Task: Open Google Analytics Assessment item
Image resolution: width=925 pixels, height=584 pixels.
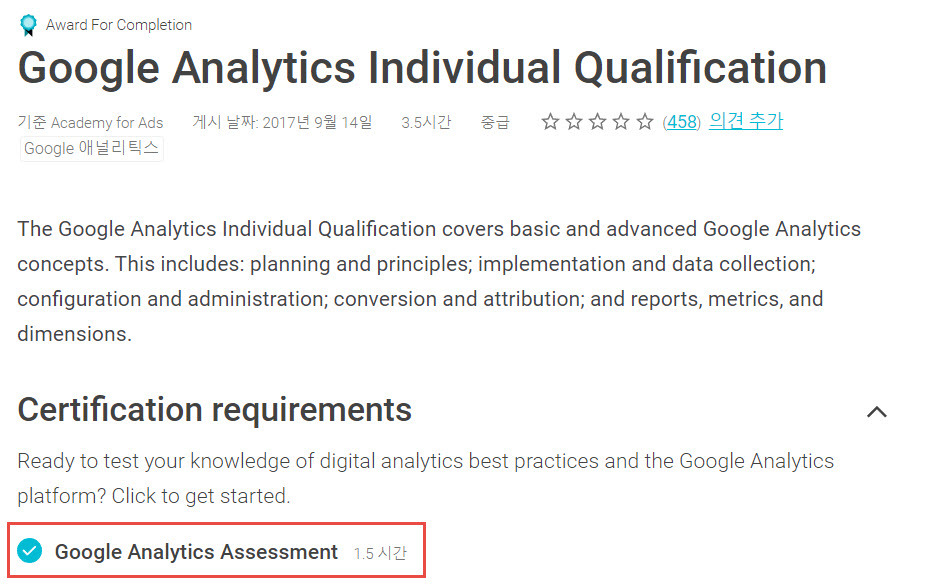Action: pyautogui.click(x=196, y=552)
